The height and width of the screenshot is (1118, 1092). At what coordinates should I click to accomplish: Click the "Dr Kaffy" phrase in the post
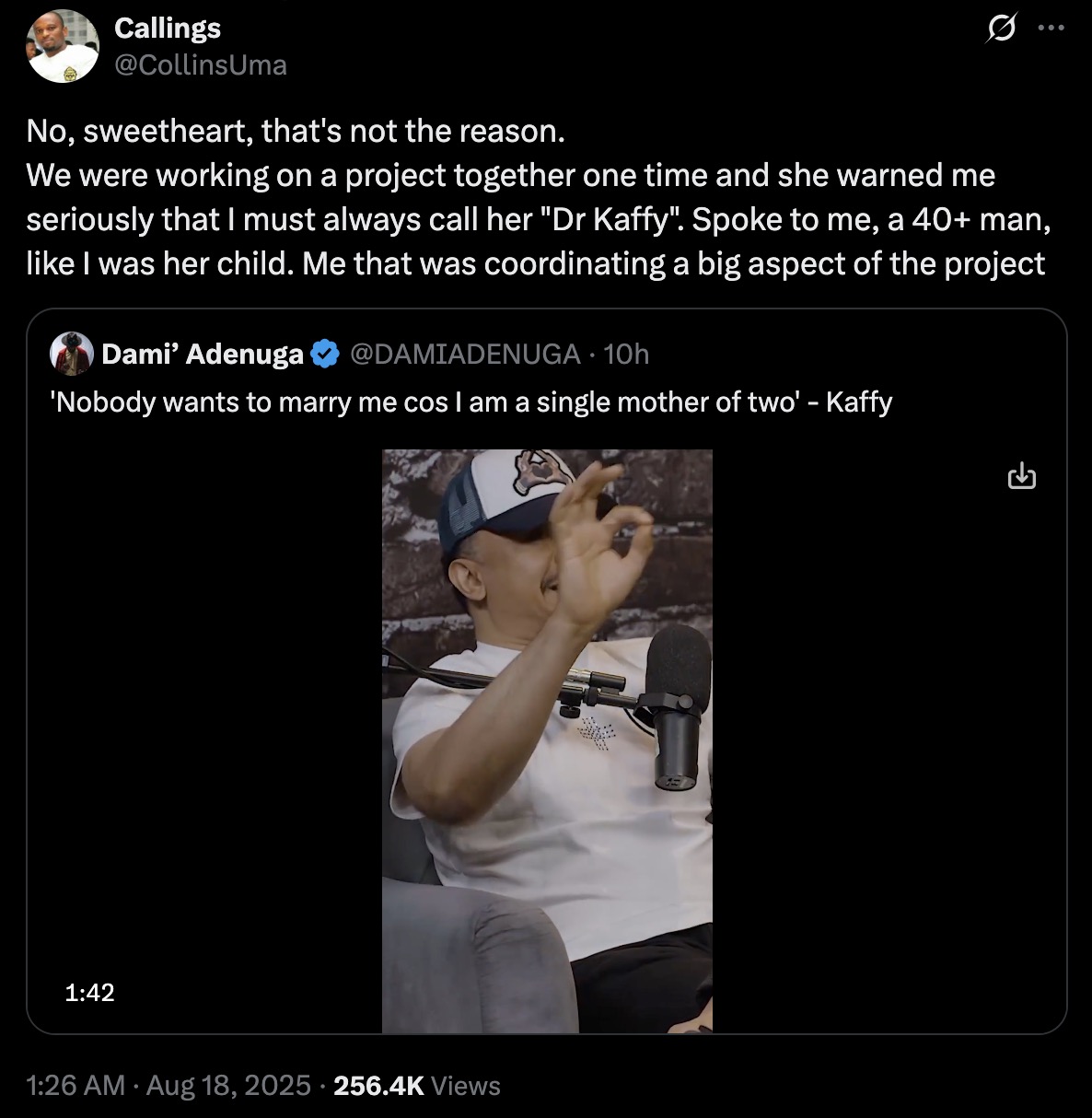[x=610, y=219]
